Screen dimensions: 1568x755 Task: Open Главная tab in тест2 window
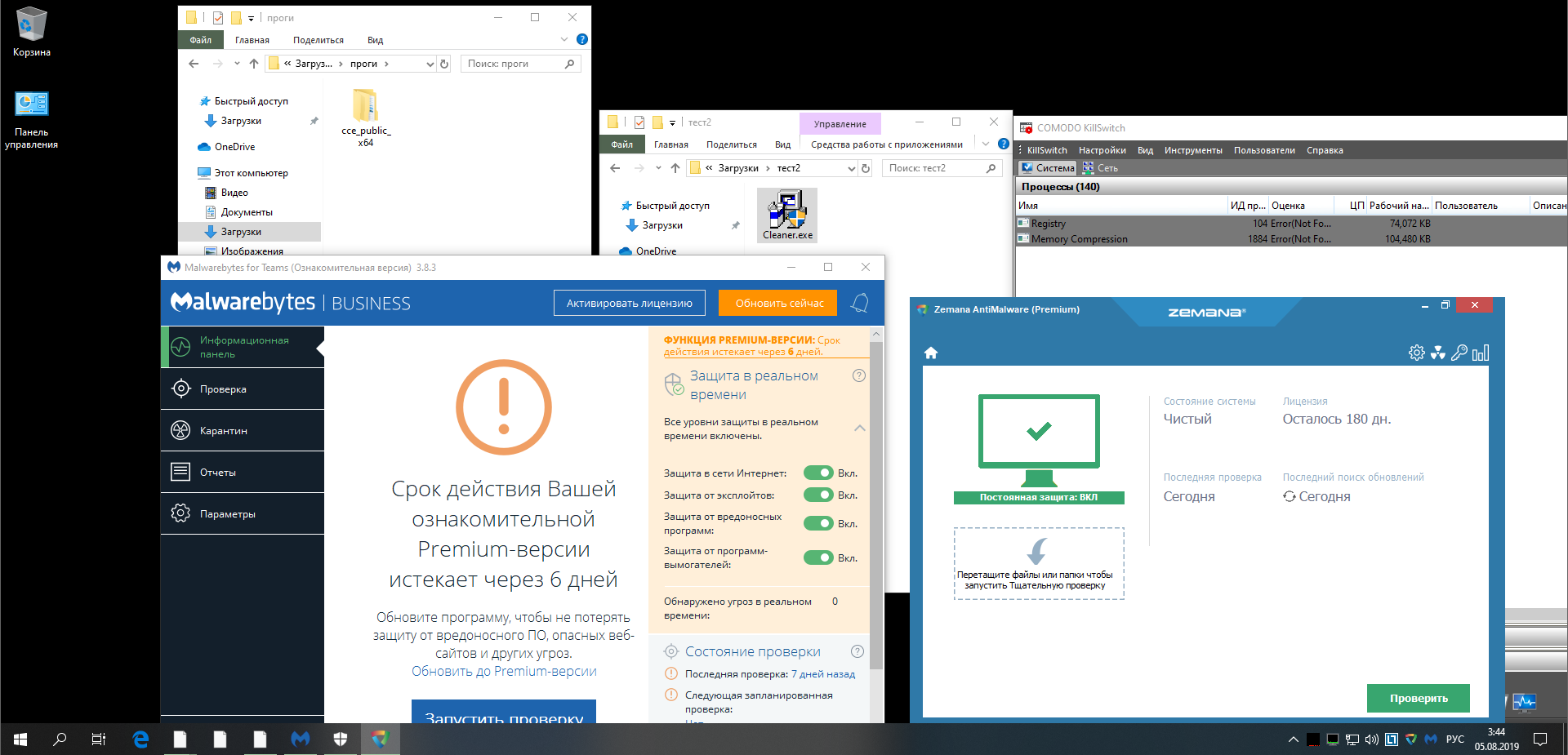(671, 144)
